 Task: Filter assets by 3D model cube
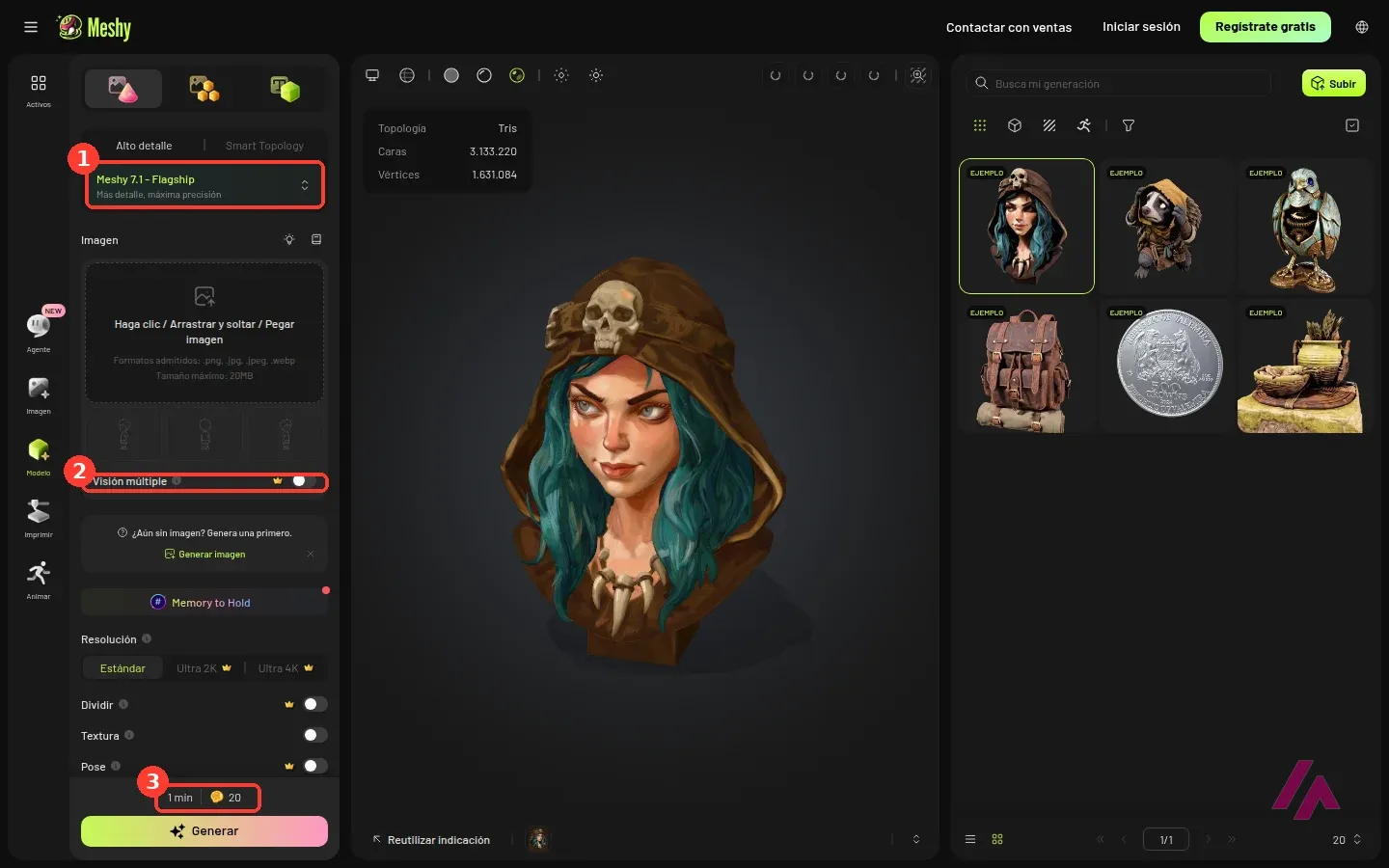click(x=1015, y=125)
